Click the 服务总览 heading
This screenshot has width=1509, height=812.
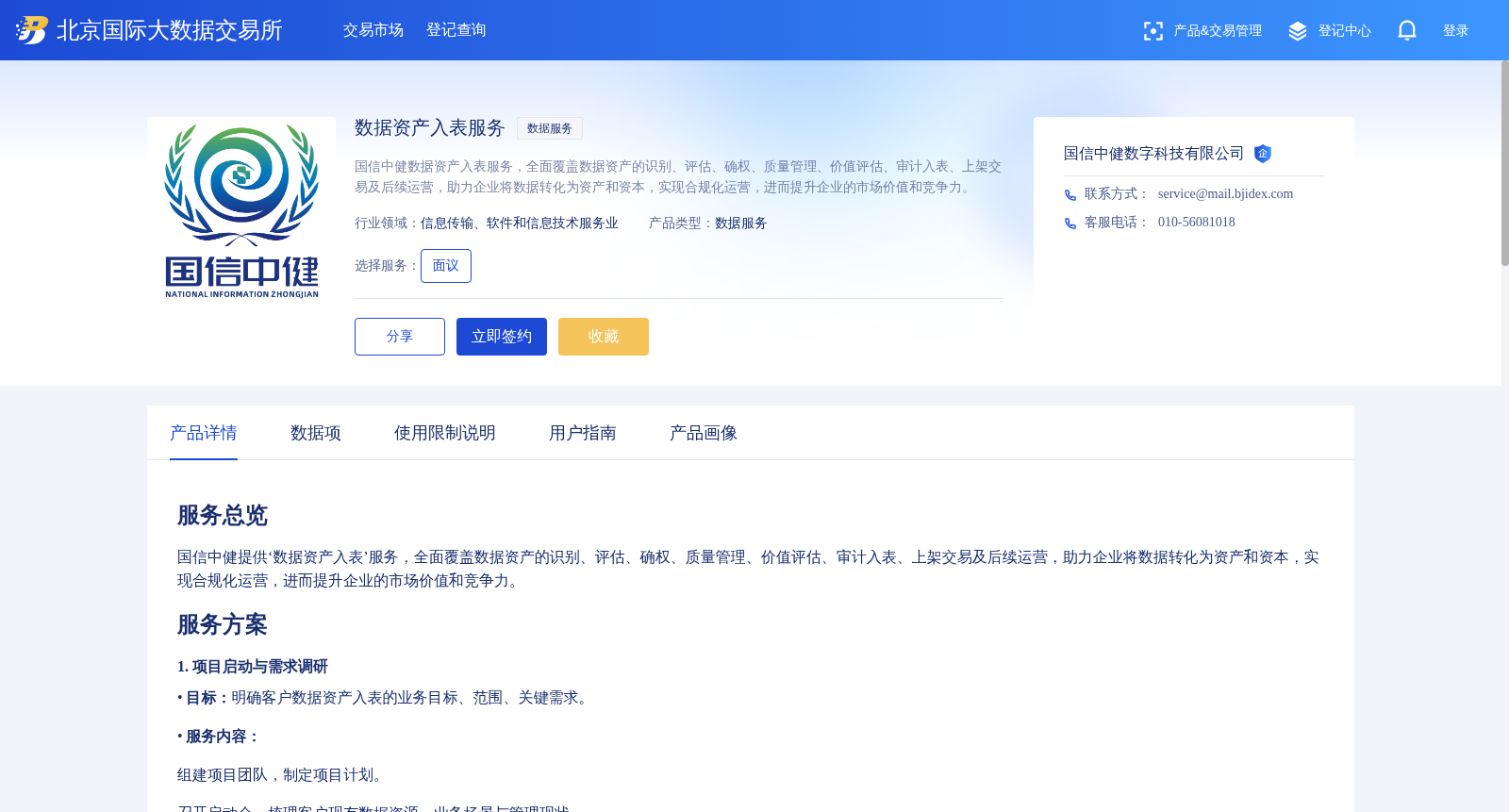point(223,516)
